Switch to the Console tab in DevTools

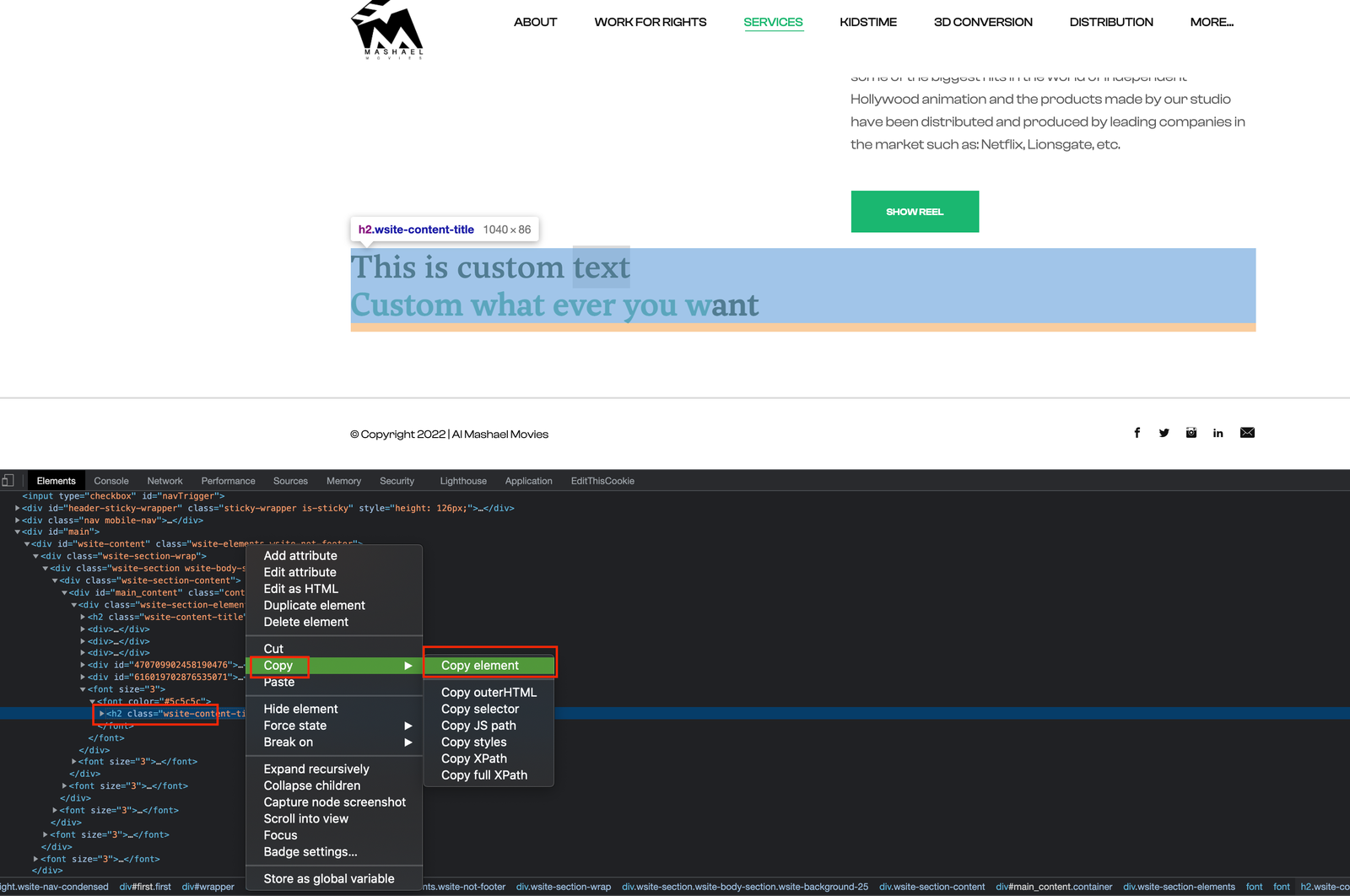pos(111,480)
